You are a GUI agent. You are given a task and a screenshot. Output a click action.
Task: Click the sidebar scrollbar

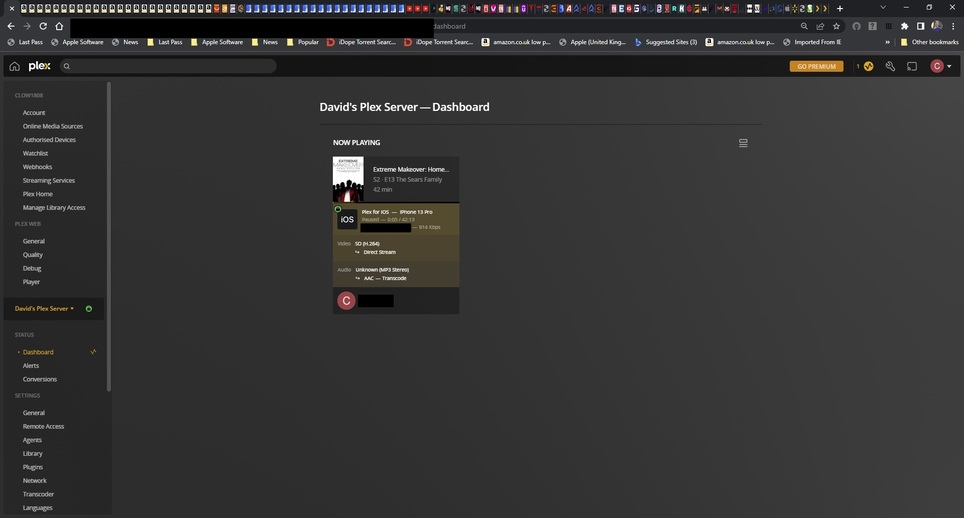click(x=109, y=237)
